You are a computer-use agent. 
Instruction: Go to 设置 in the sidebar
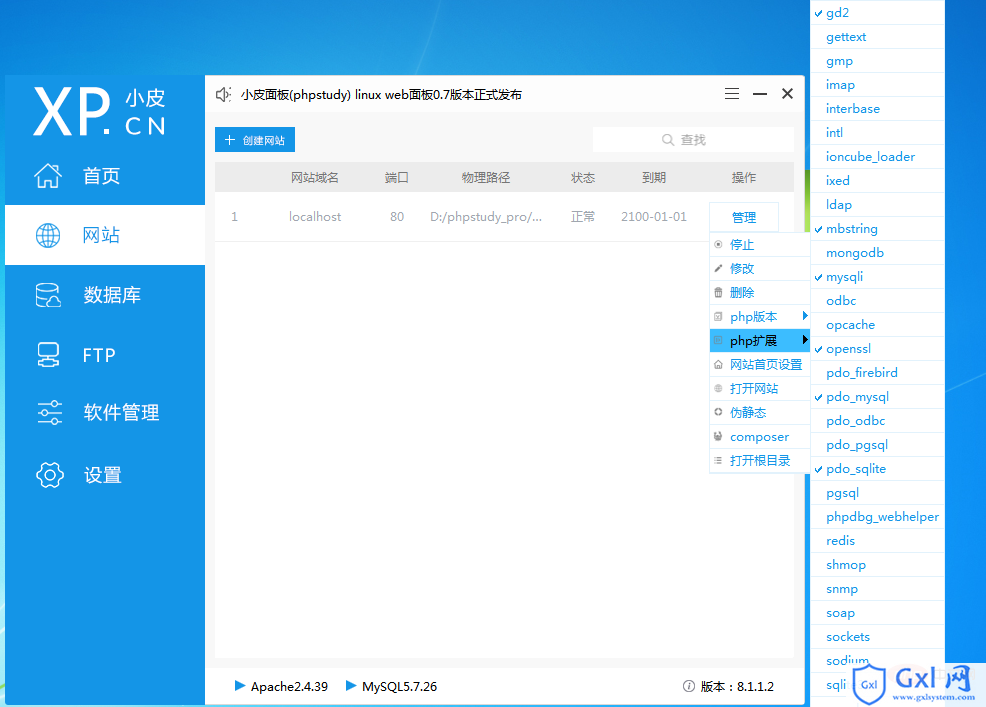tap(105, 475)
